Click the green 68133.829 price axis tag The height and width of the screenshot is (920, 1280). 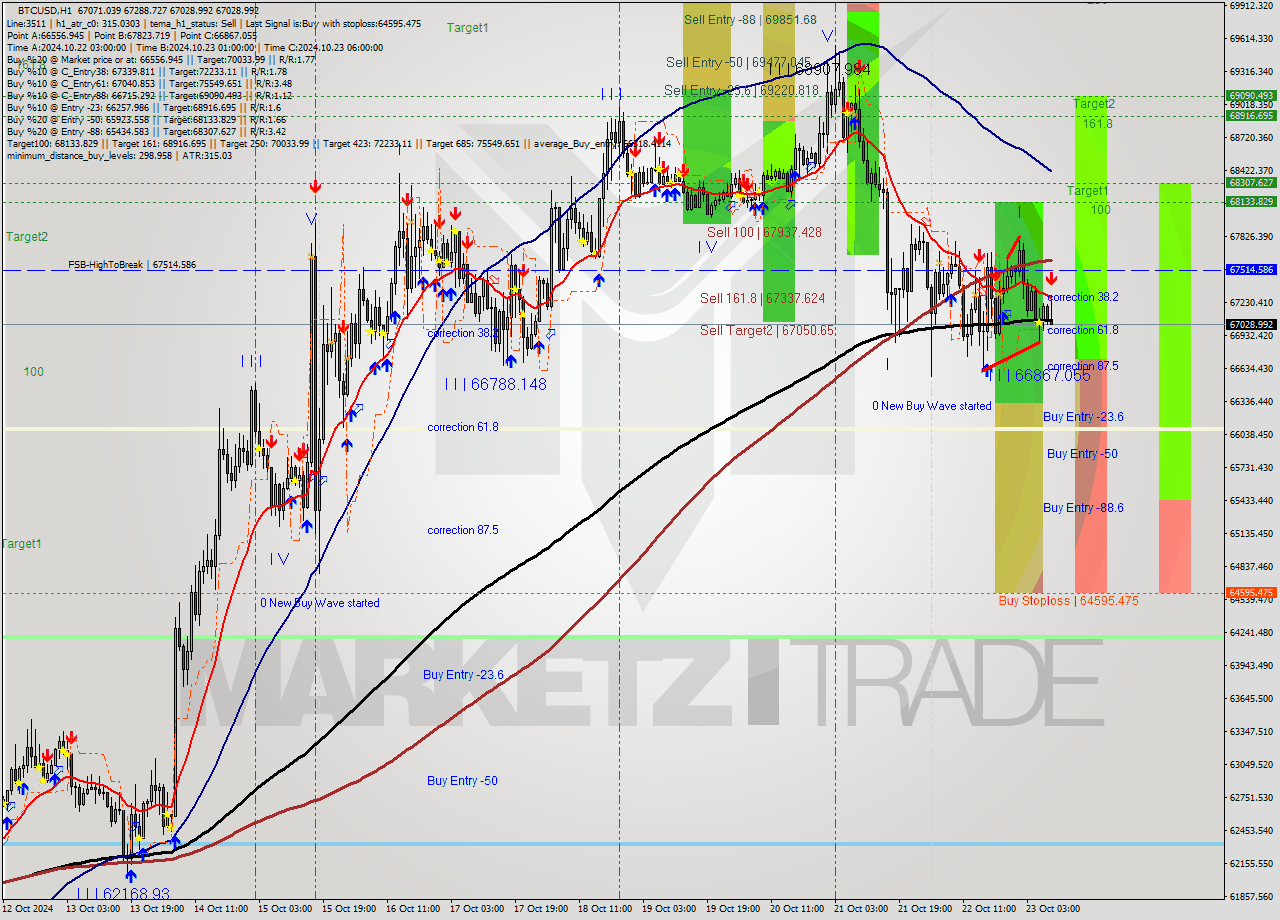point(1251,202)
